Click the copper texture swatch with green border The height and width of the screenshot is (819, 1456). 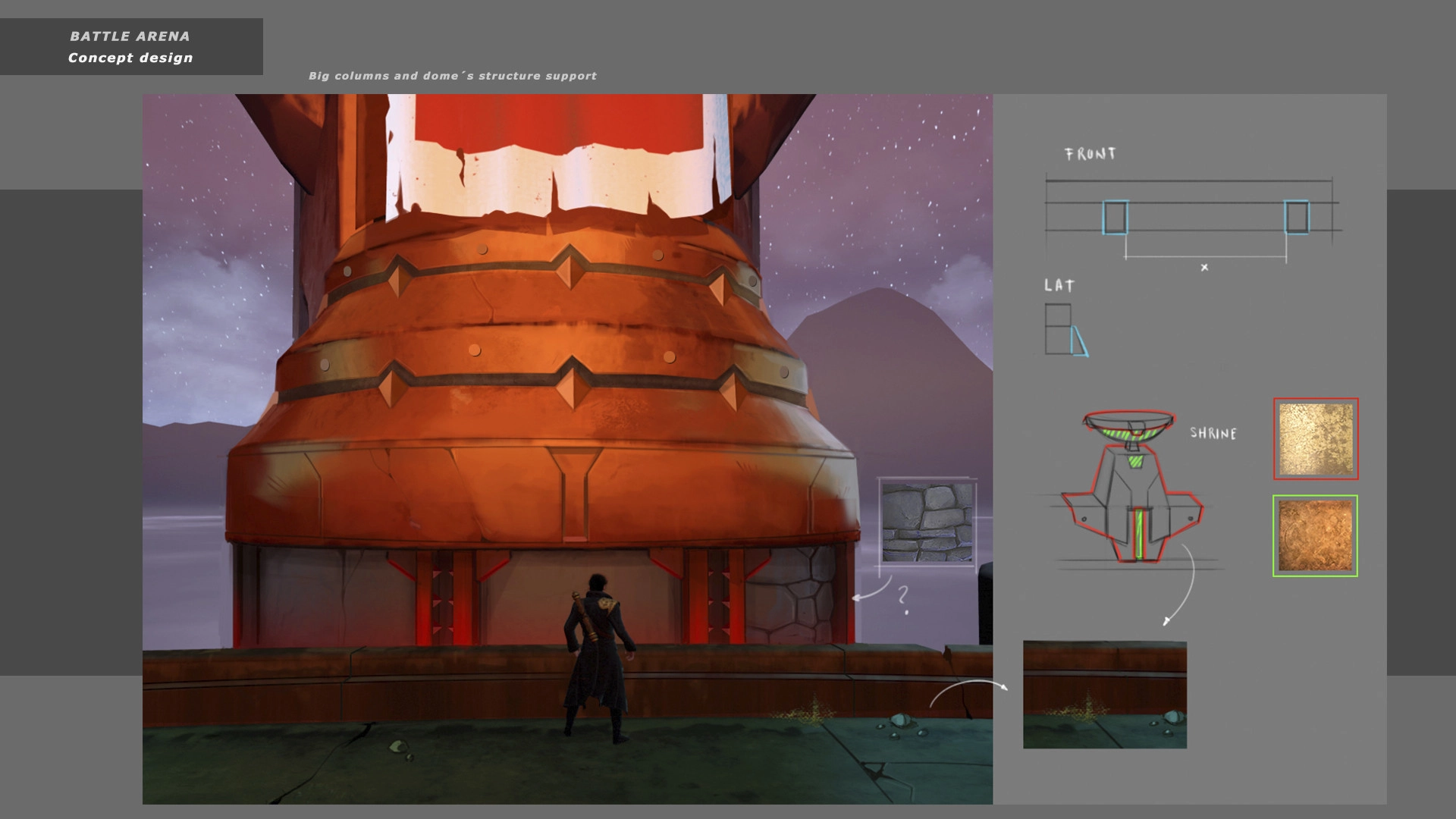tap(1315, 536)
